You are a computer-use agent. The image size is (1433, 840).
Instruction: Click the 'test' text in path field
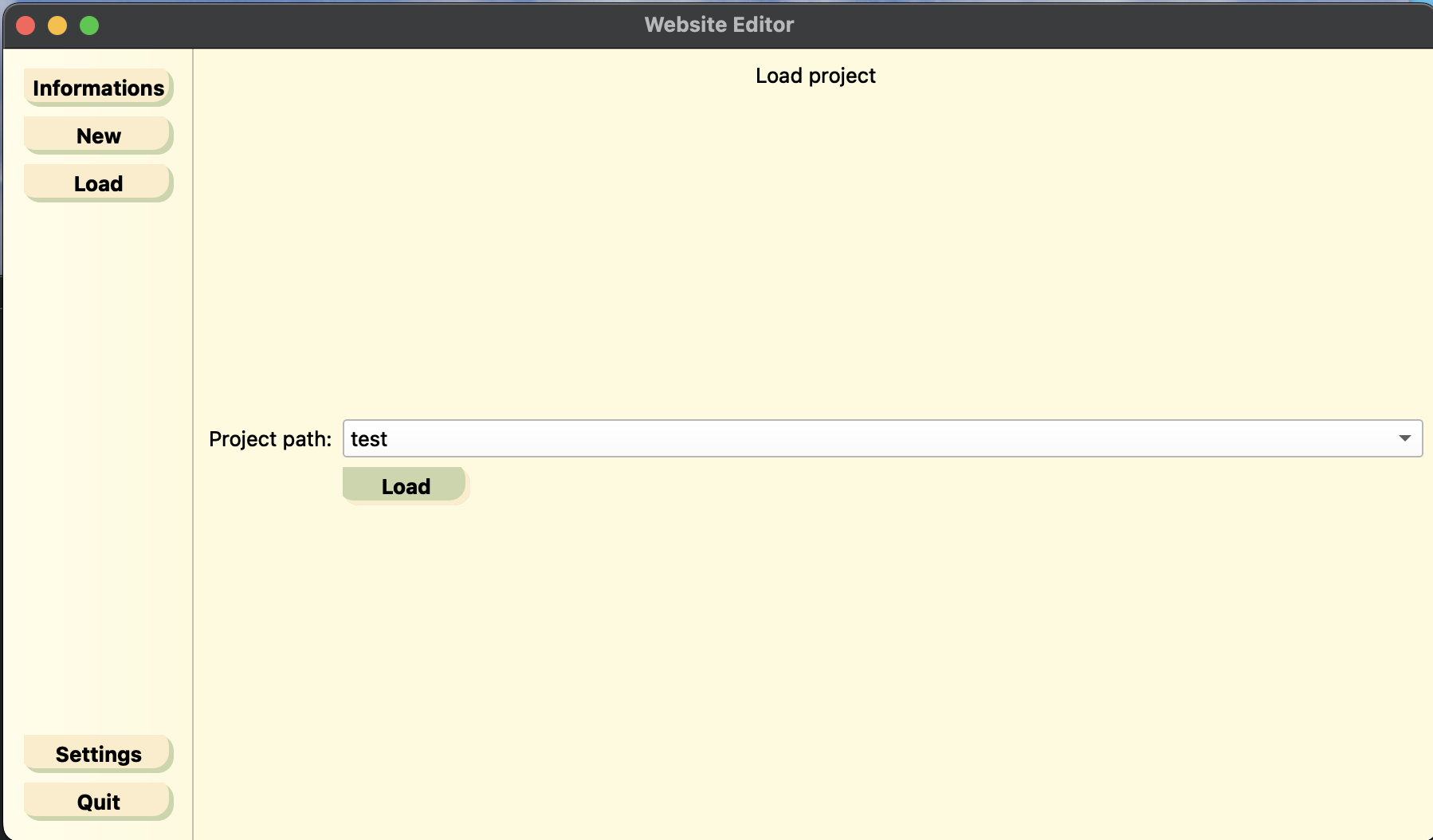pyautogui.click(x=369, y=439)
